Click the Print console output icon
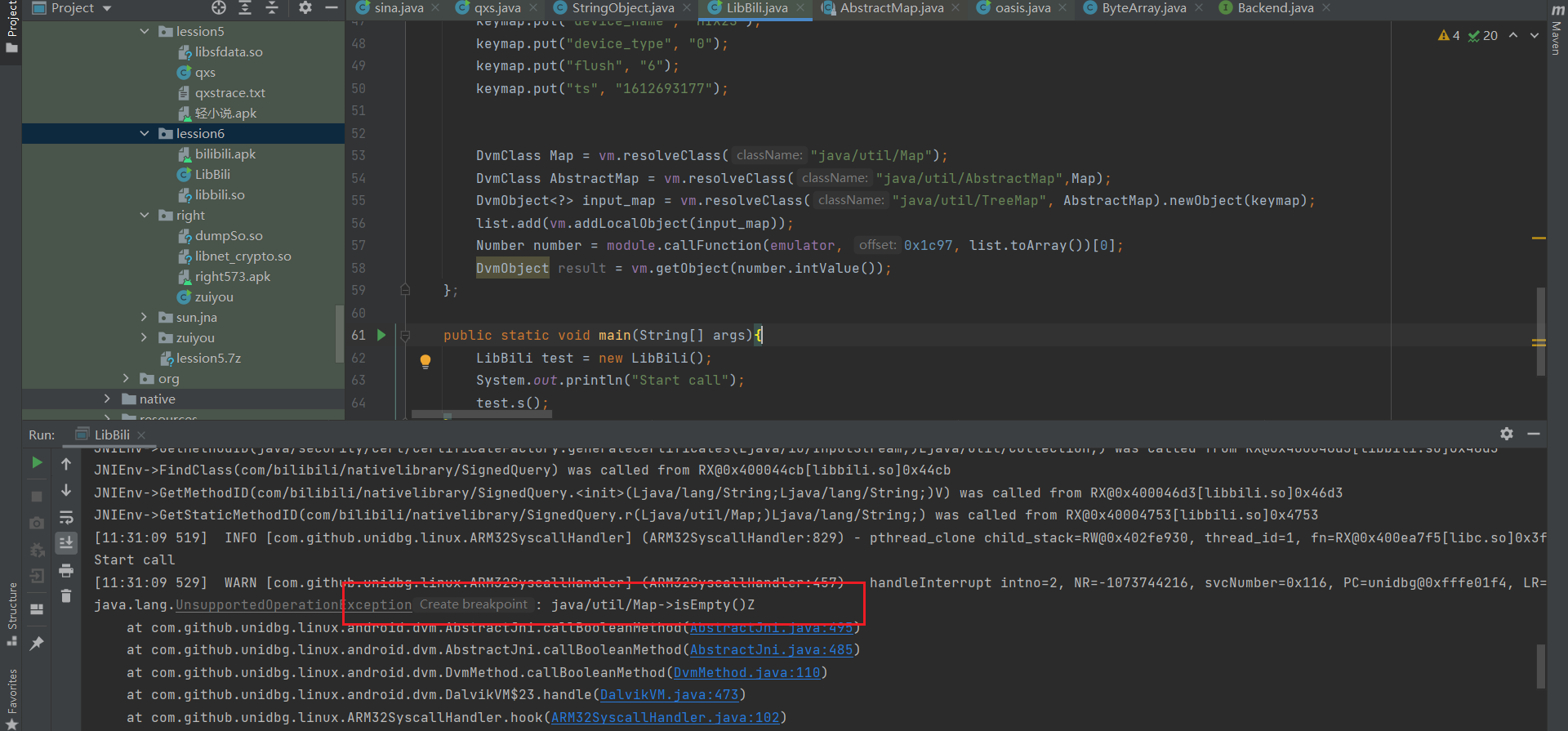The width and height of the screenshot is (1568, 731). [x=66, y=570]
